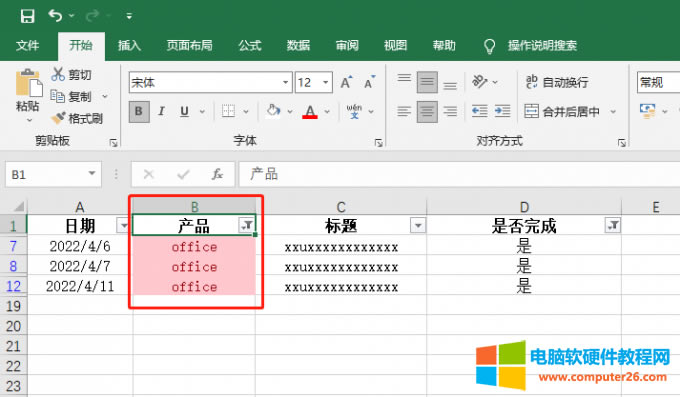Click the Merge & Center (合并后居中) button
680x397 pixels.
click(562, 112)
